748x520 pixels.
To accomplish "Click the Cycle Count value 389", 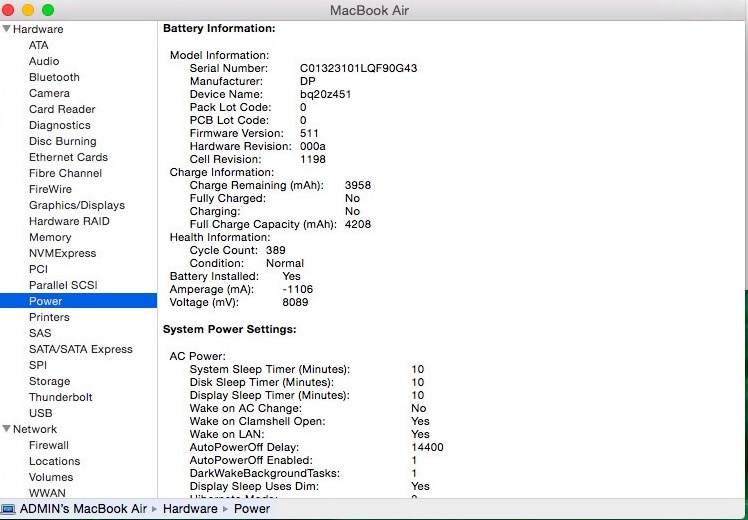I will (276, 250).
